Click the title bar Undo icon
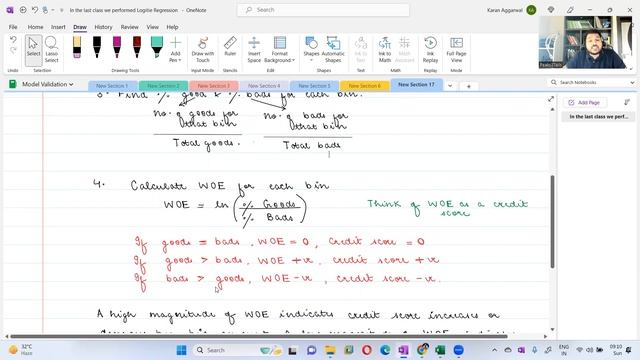Viewport: 640px width, 360px height. 35,10
